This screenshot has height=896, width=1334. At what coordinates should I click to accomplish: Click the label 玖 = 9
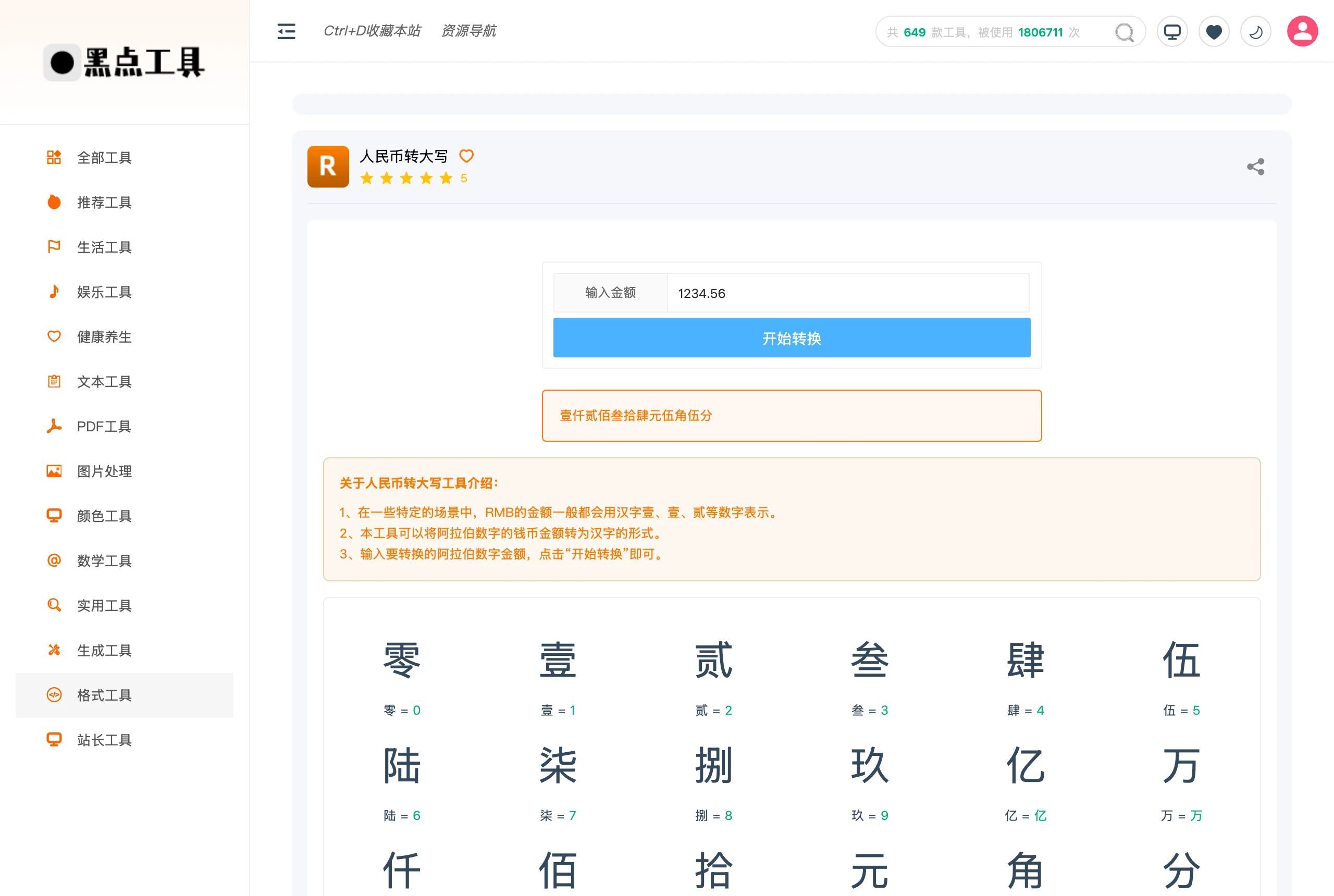click(870, 815)
